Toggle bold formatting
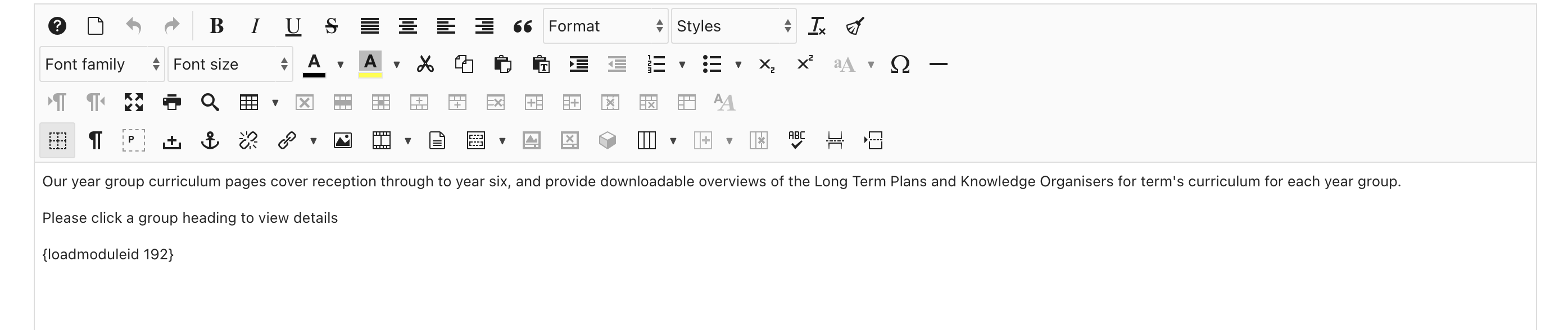This screenshot has width=1568, height=330. [x=216, y=26]
